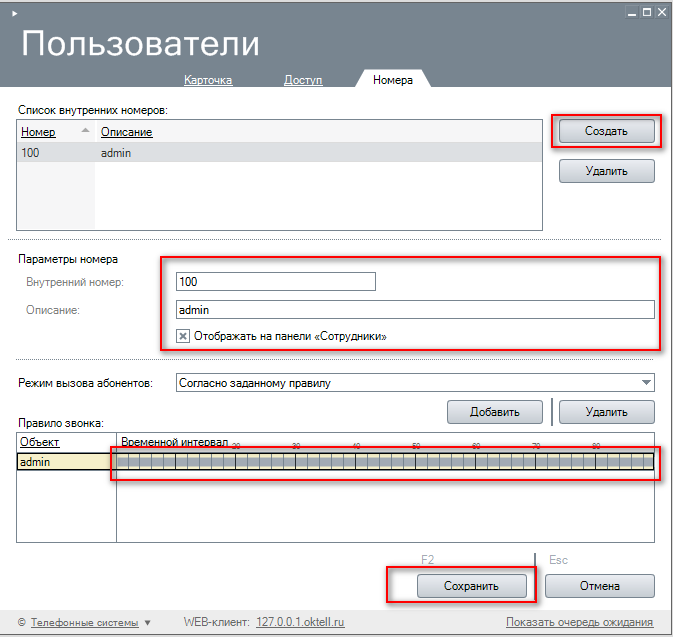
Task: Maximize the Пользователи window
Action: pyautogui.click(x=647, y=11)
